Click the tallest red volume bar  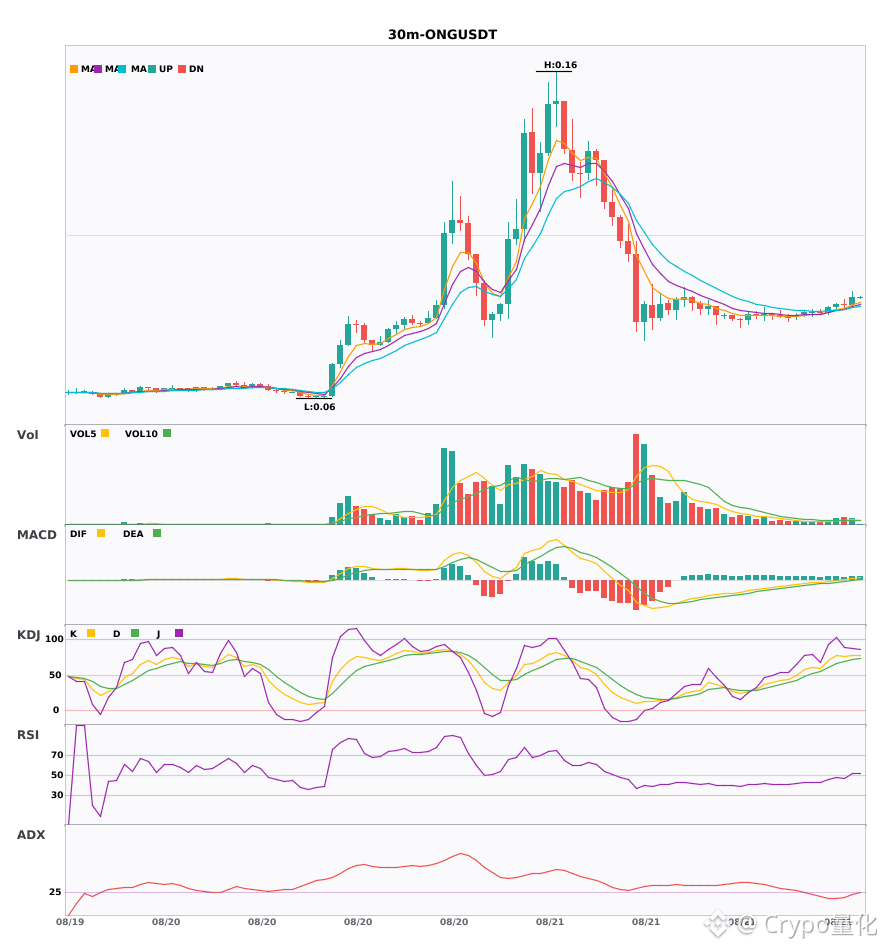click(x=636, y=479)
